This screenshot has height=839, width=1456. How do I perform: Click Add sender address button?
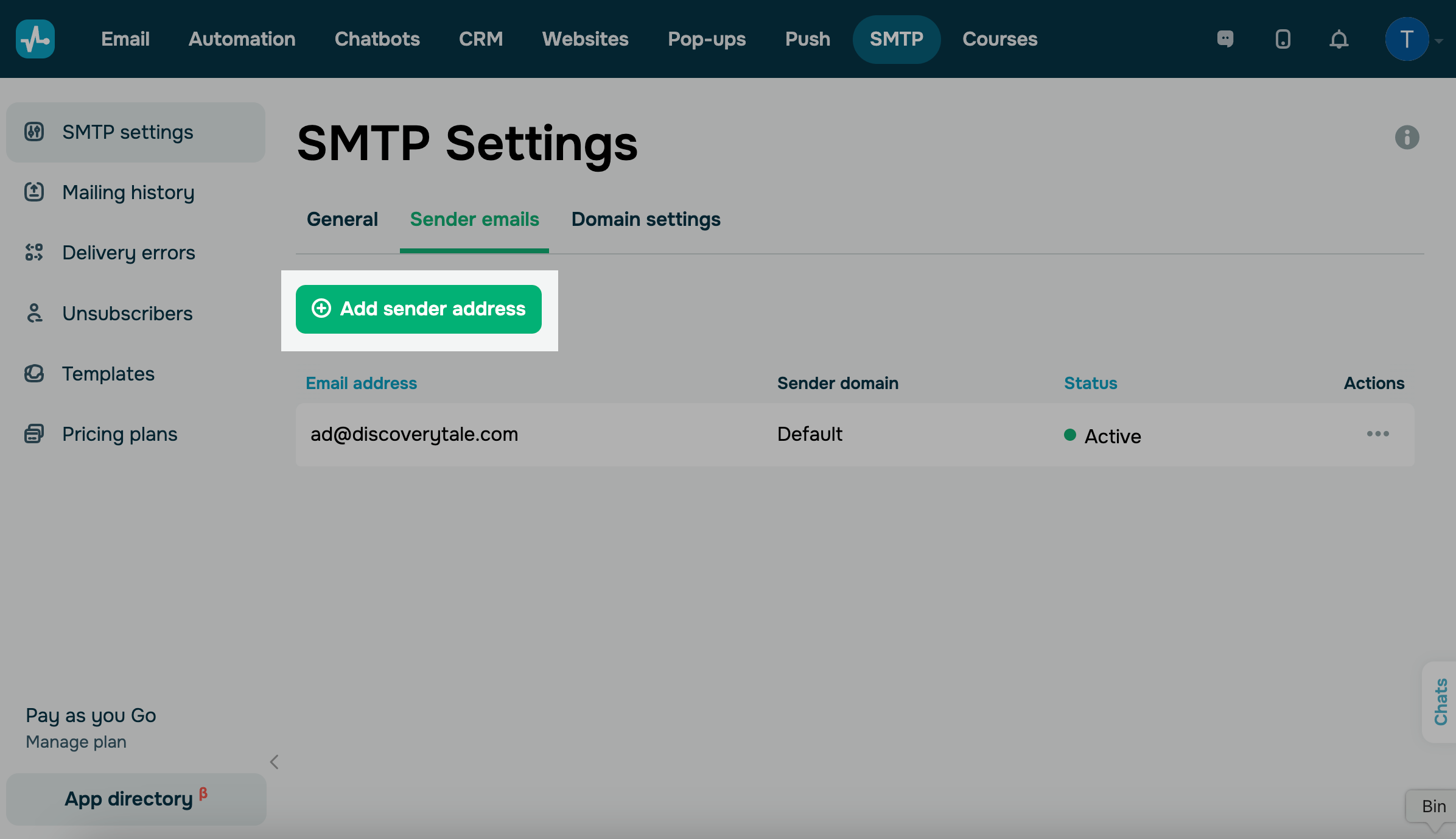419,309
